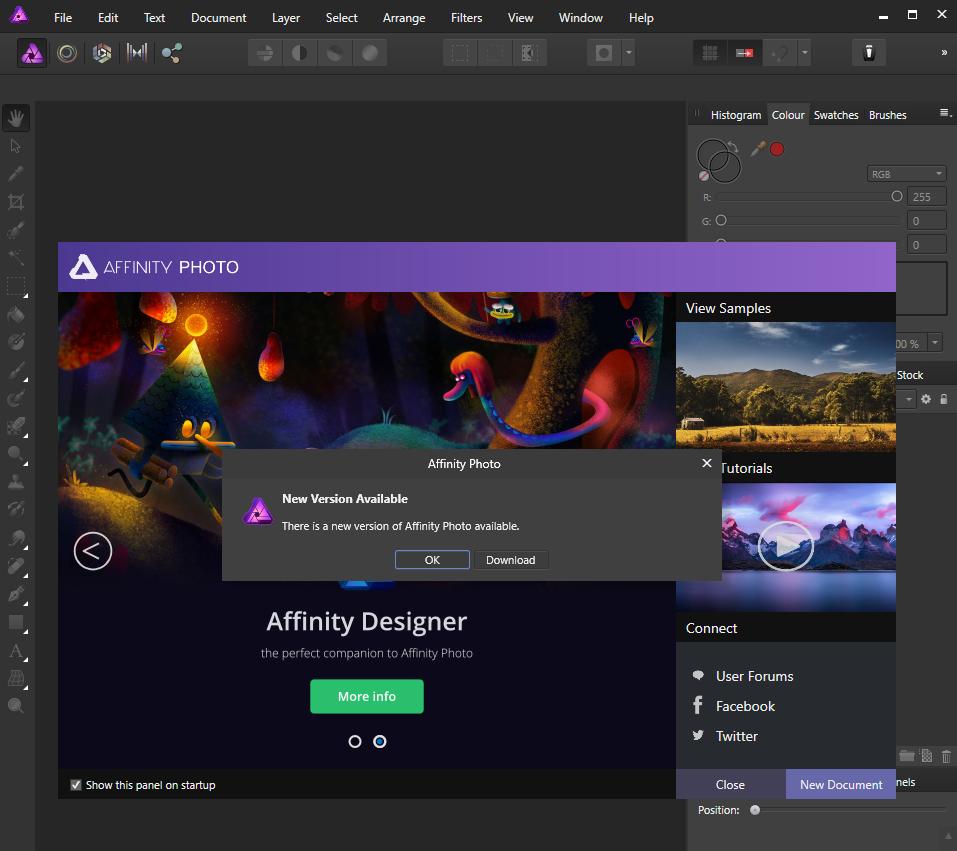957x851 pixels.
Task: Open the User Forums link
Action: click(754, 676)
